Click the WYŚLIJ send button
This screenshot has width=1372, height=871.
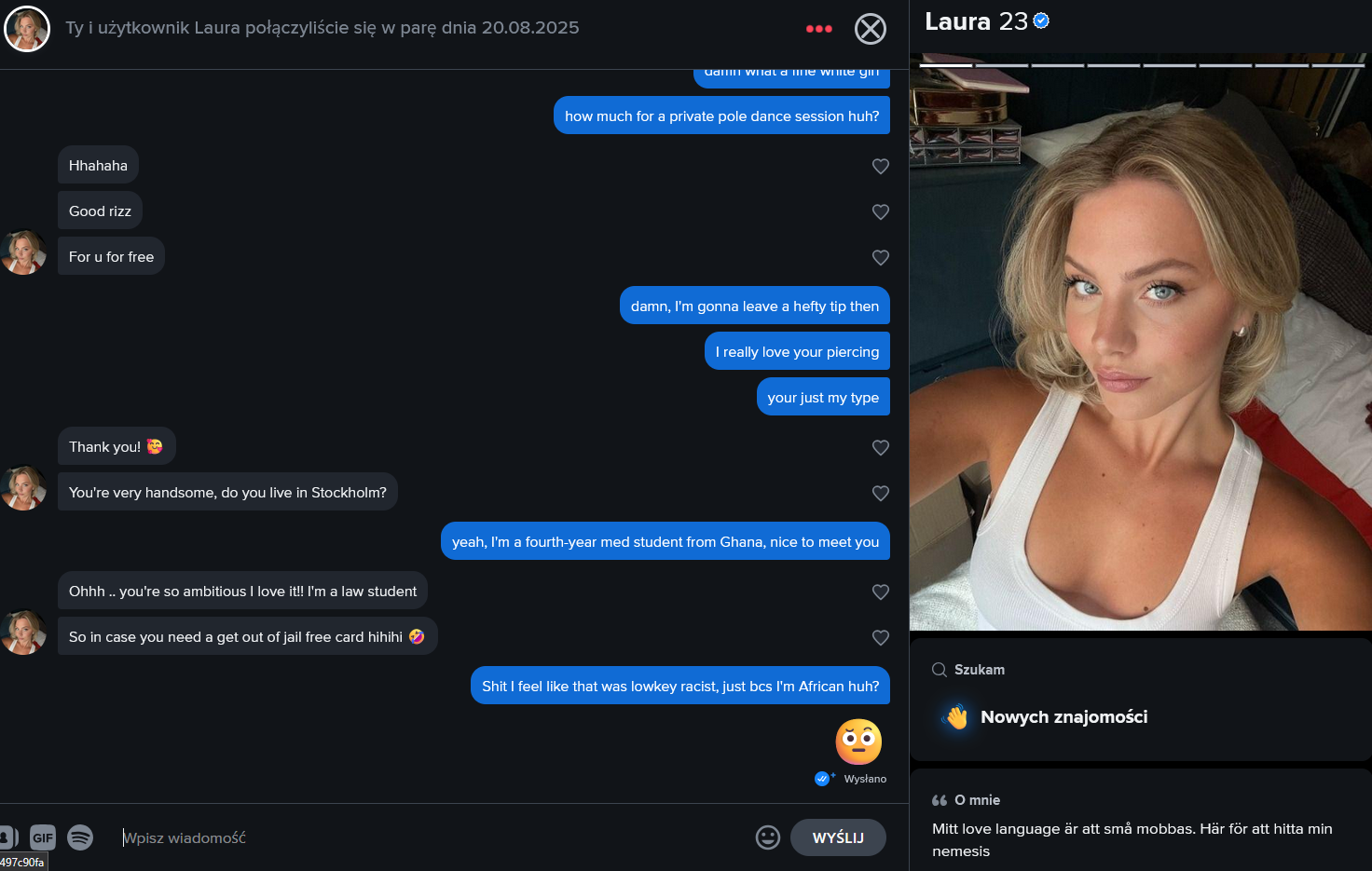838,837
